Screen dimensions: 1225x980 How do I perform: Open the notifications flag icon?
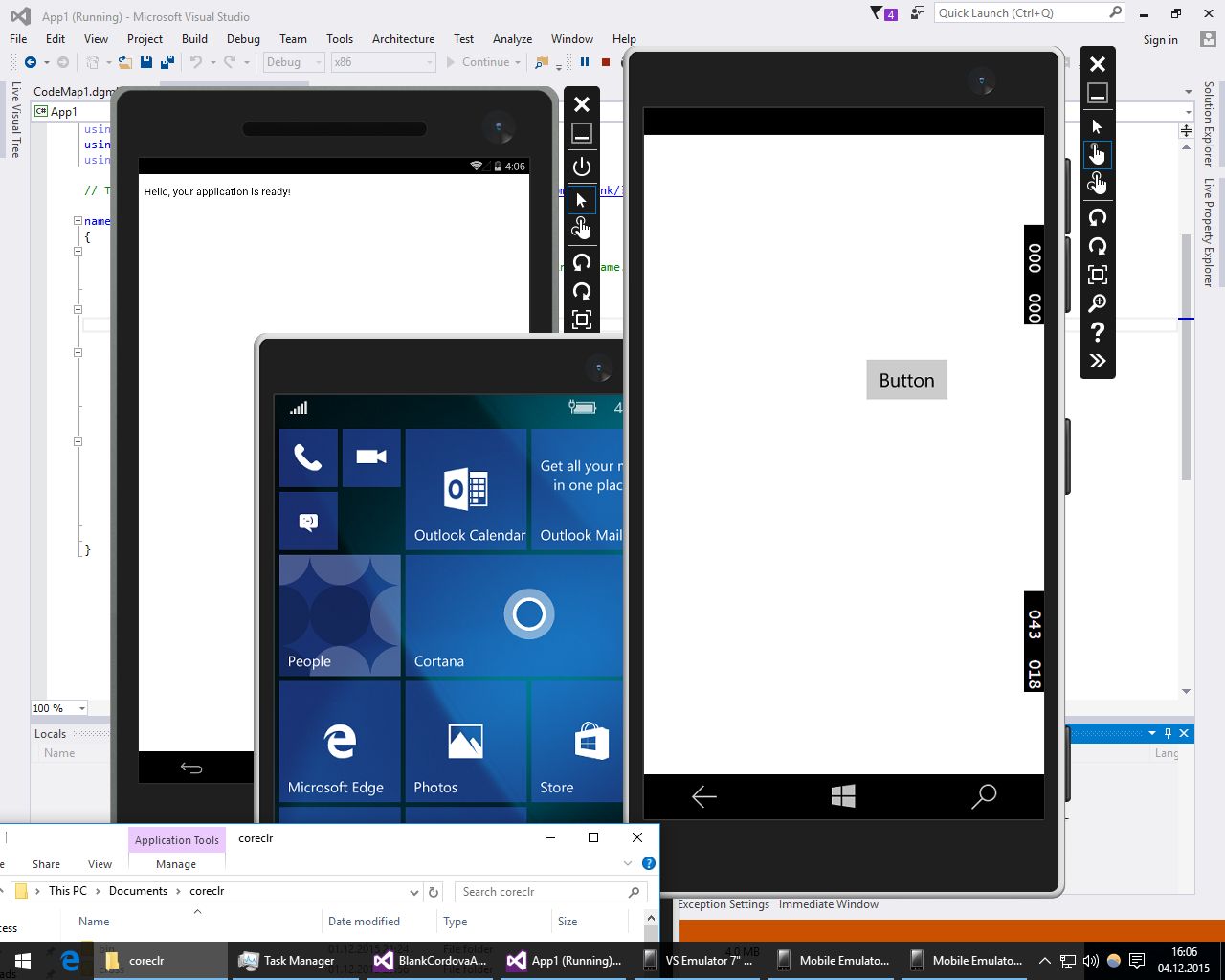[883, 13]
